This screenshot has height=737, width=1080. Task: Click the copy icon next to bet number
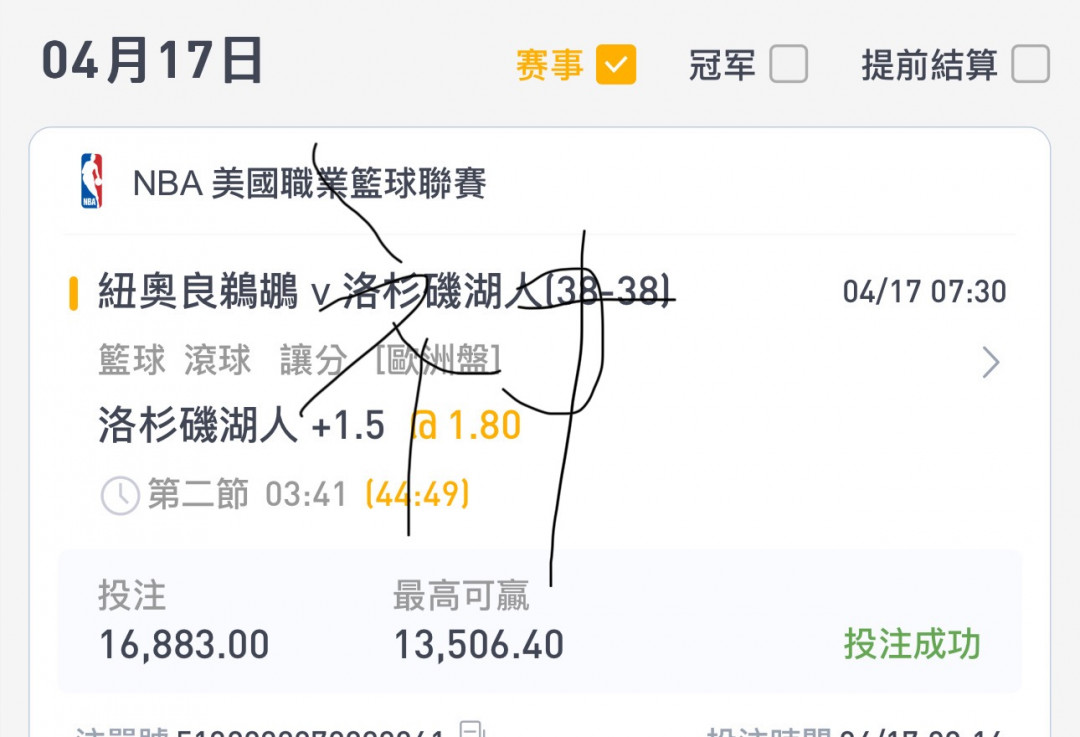coord(472,729)
